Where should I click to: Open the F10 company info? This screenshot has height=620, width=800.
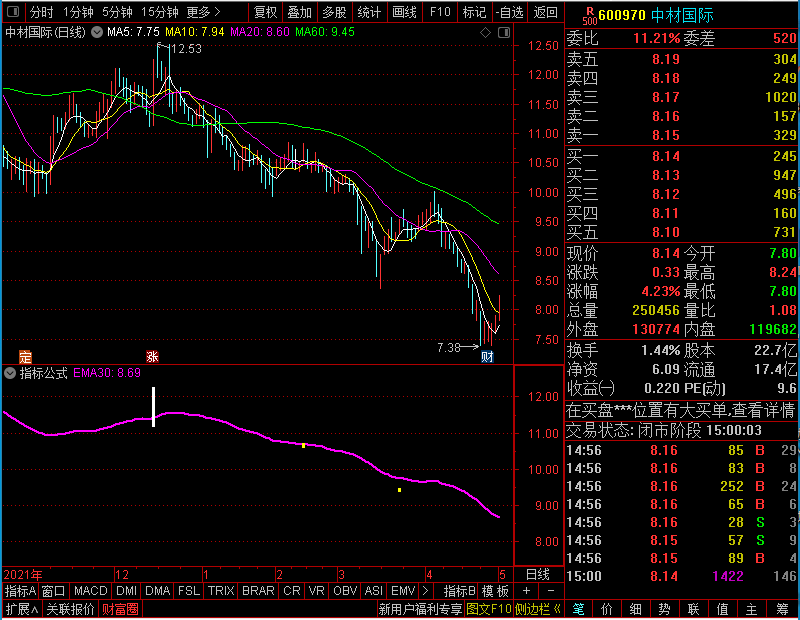coord(440,12)
